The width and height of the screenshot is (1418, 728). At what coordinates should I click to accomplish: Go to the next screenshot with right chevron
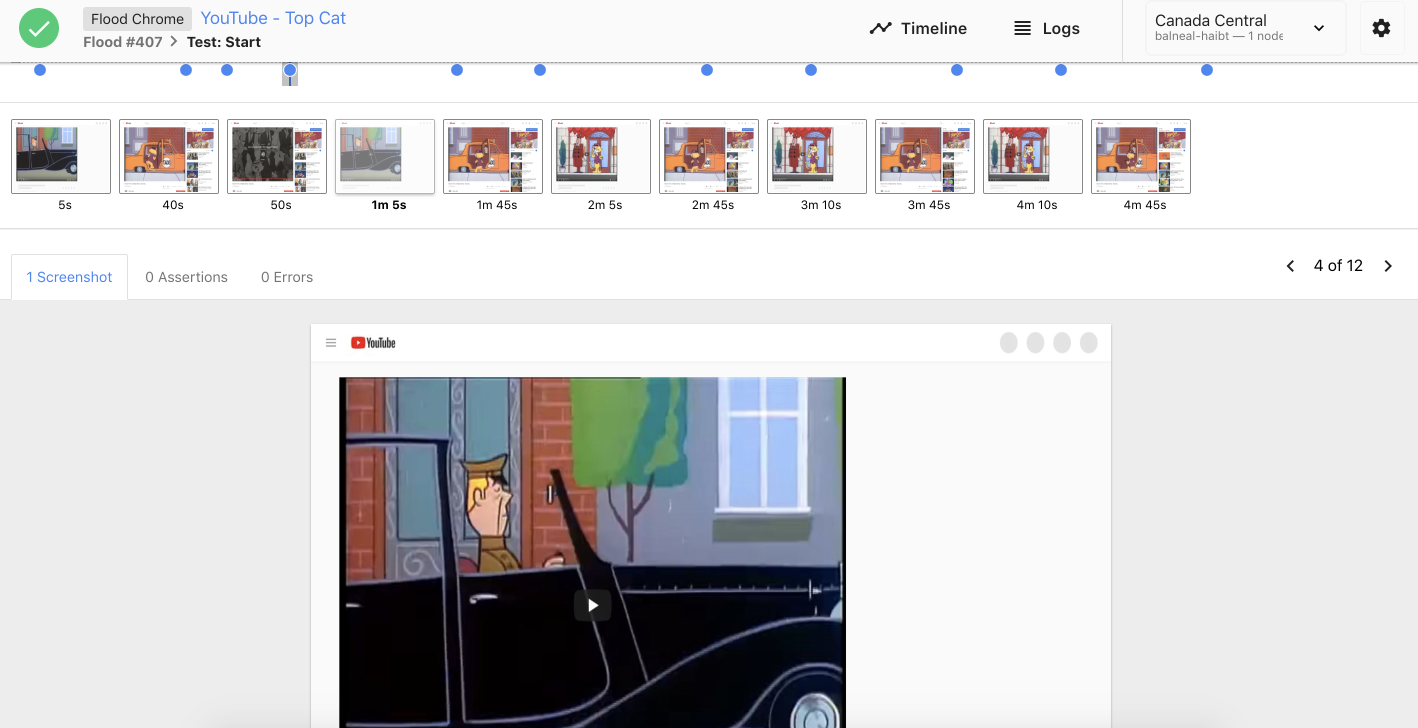pyautogui.click(x=1388, y=266)
